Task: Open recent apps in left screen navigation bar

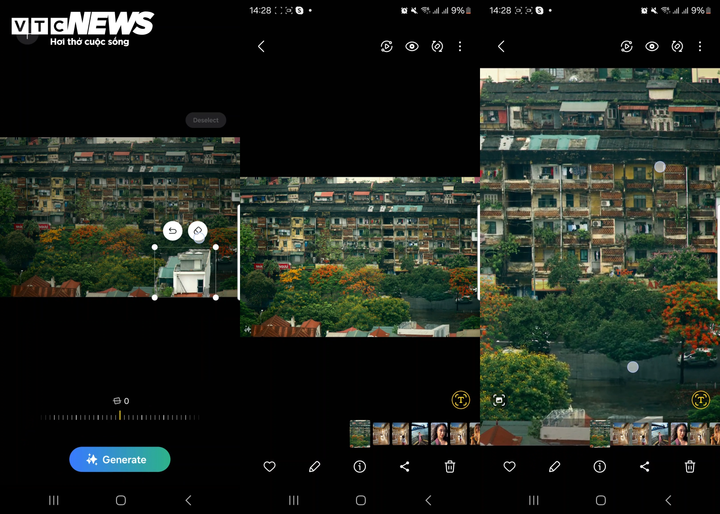Action: (54, 500)
